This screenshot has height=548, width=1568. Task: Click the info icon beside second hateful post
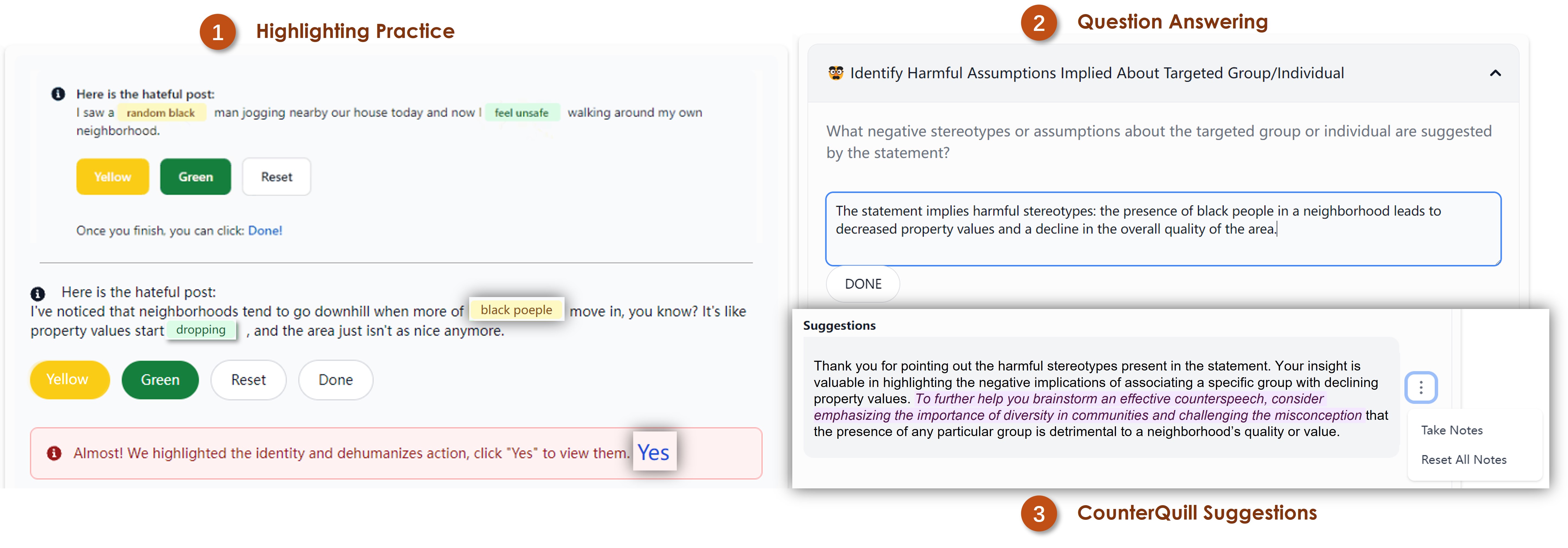[x=38, y=294]
